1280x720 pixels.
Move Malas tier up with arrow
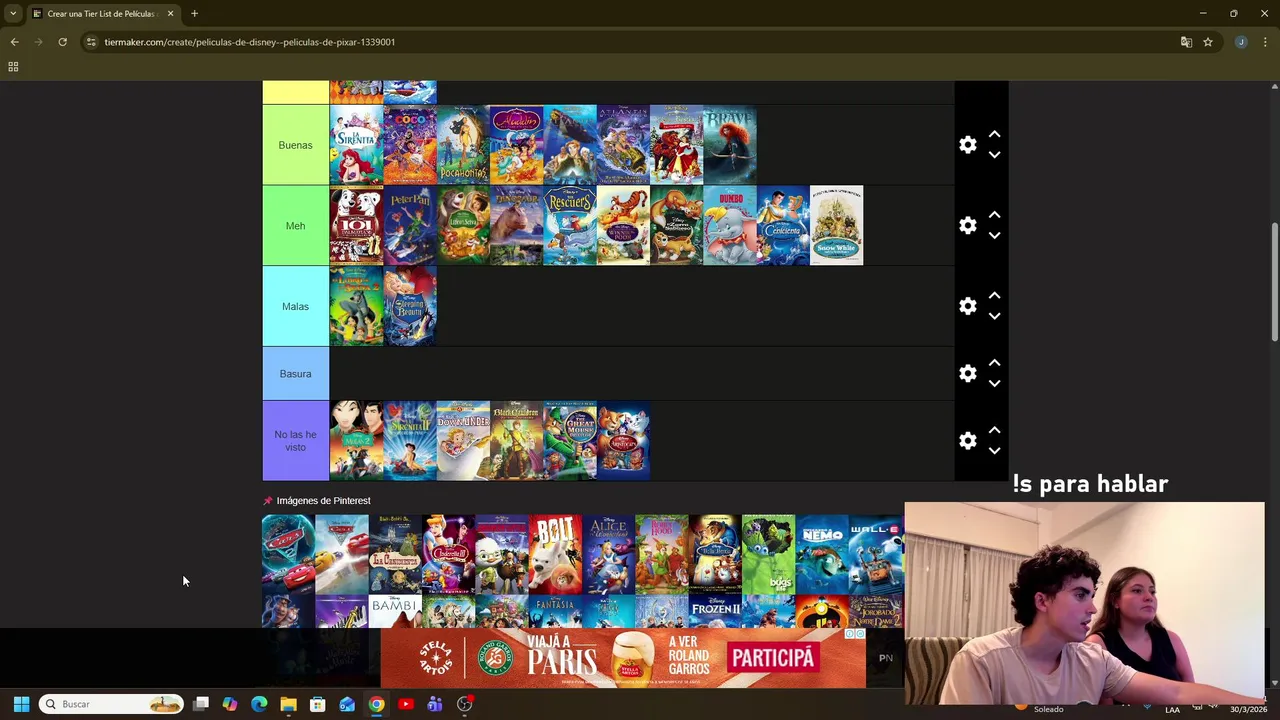(994, 296)
